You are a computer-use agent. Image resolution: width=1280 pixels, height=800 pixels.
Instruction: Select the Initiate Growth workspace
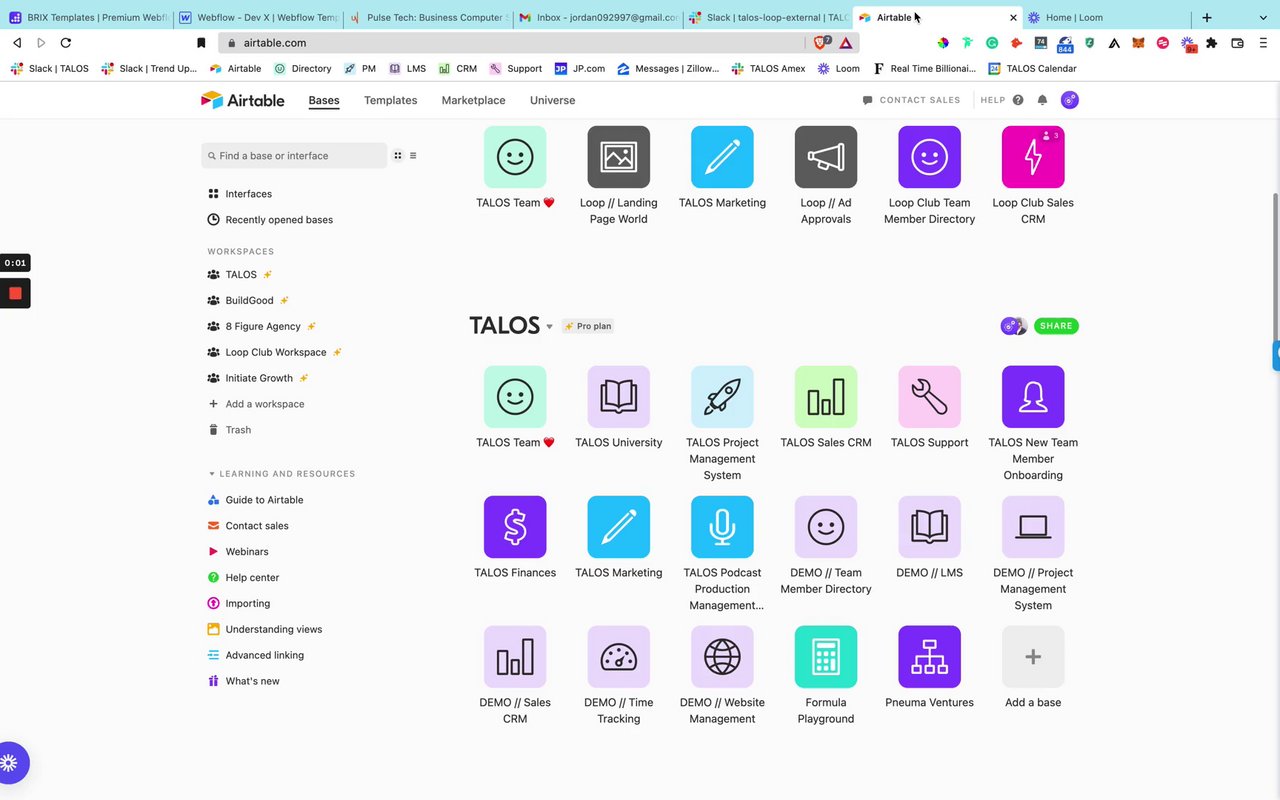pyautogui.click(x=258, y=378)
